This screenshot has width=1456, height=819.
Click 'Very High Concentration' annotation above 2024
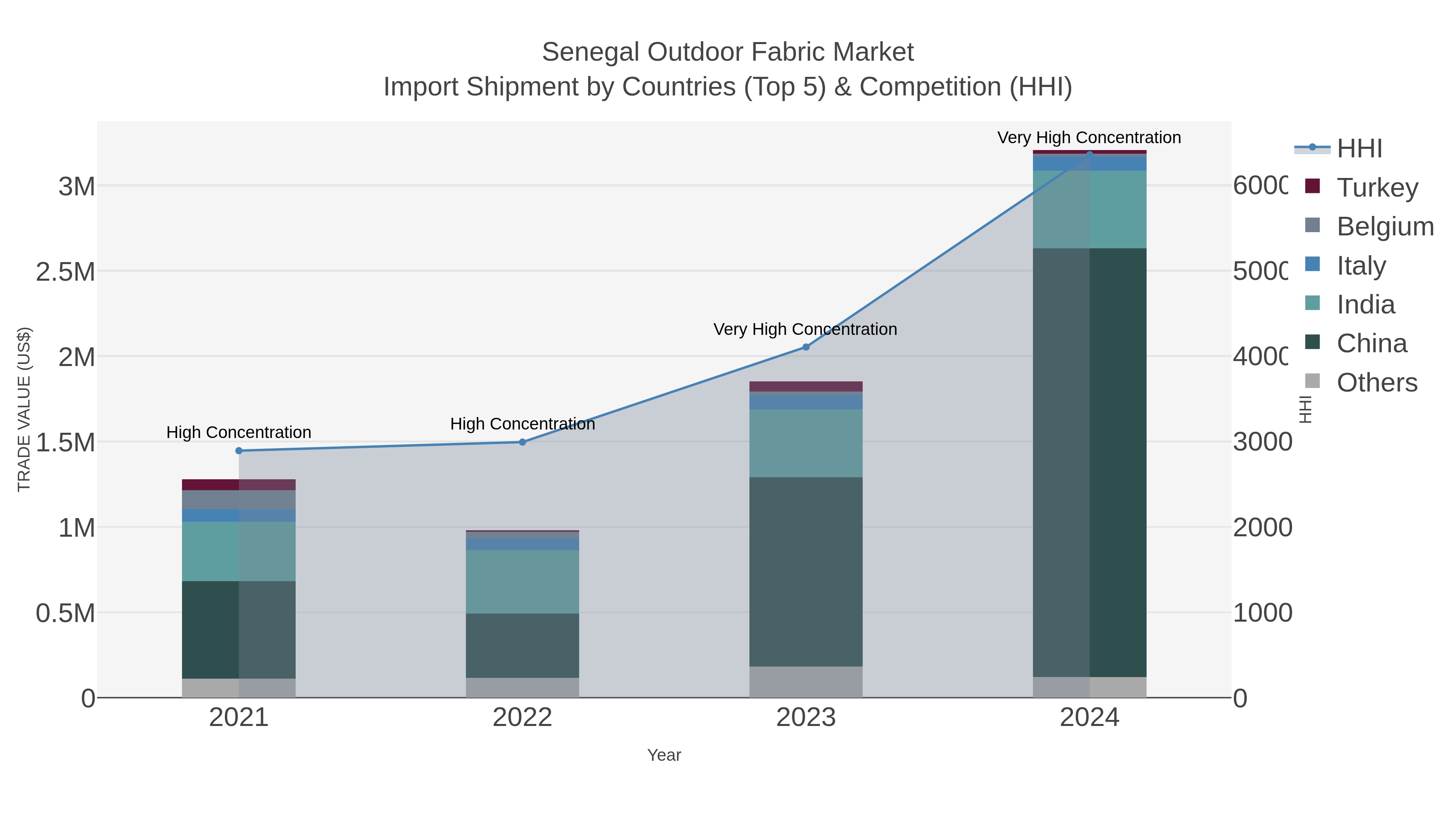point(1089,138)
